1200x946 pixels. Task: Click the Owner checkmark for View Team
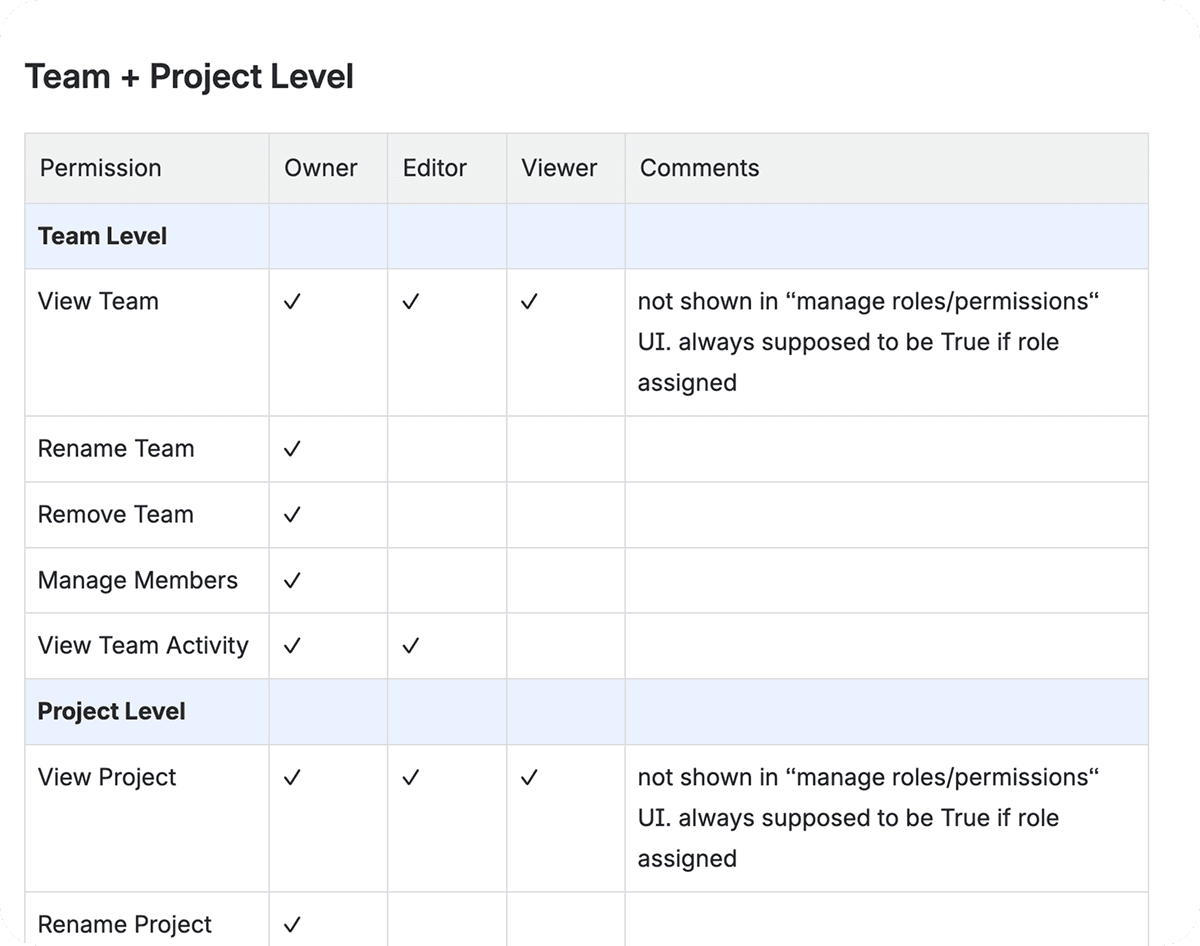click(292, 302)
